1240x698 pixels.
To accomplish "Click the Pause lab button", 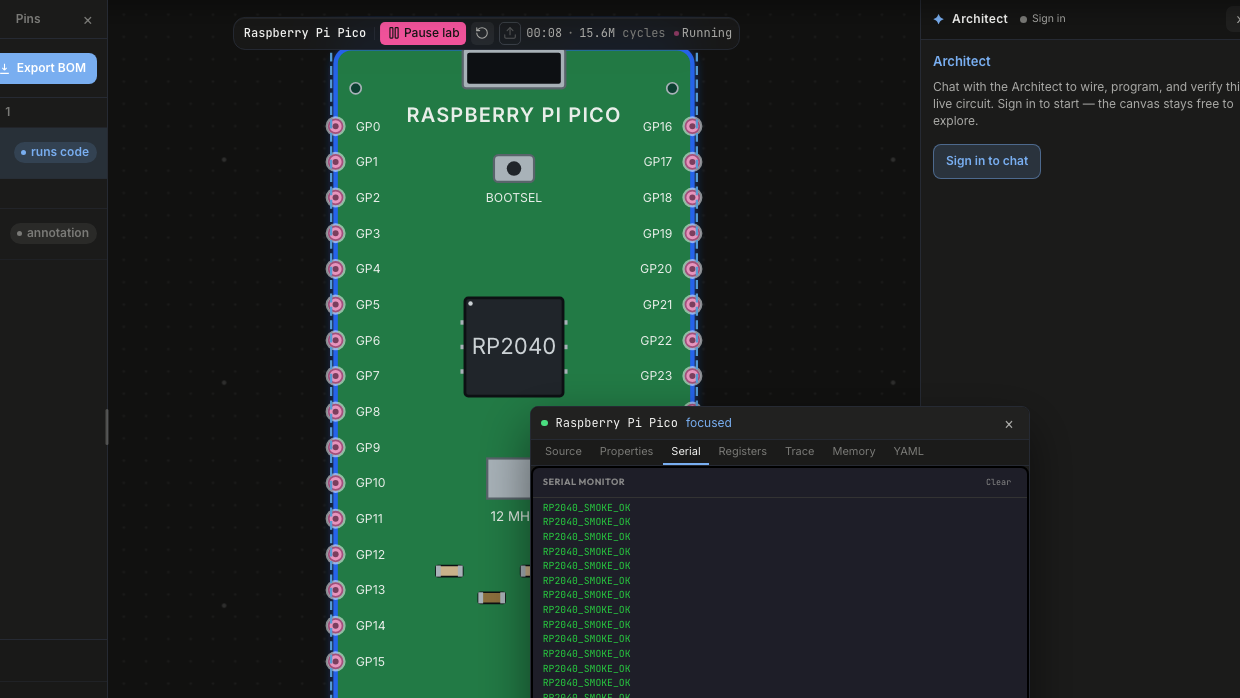I will tap(423, 33).
